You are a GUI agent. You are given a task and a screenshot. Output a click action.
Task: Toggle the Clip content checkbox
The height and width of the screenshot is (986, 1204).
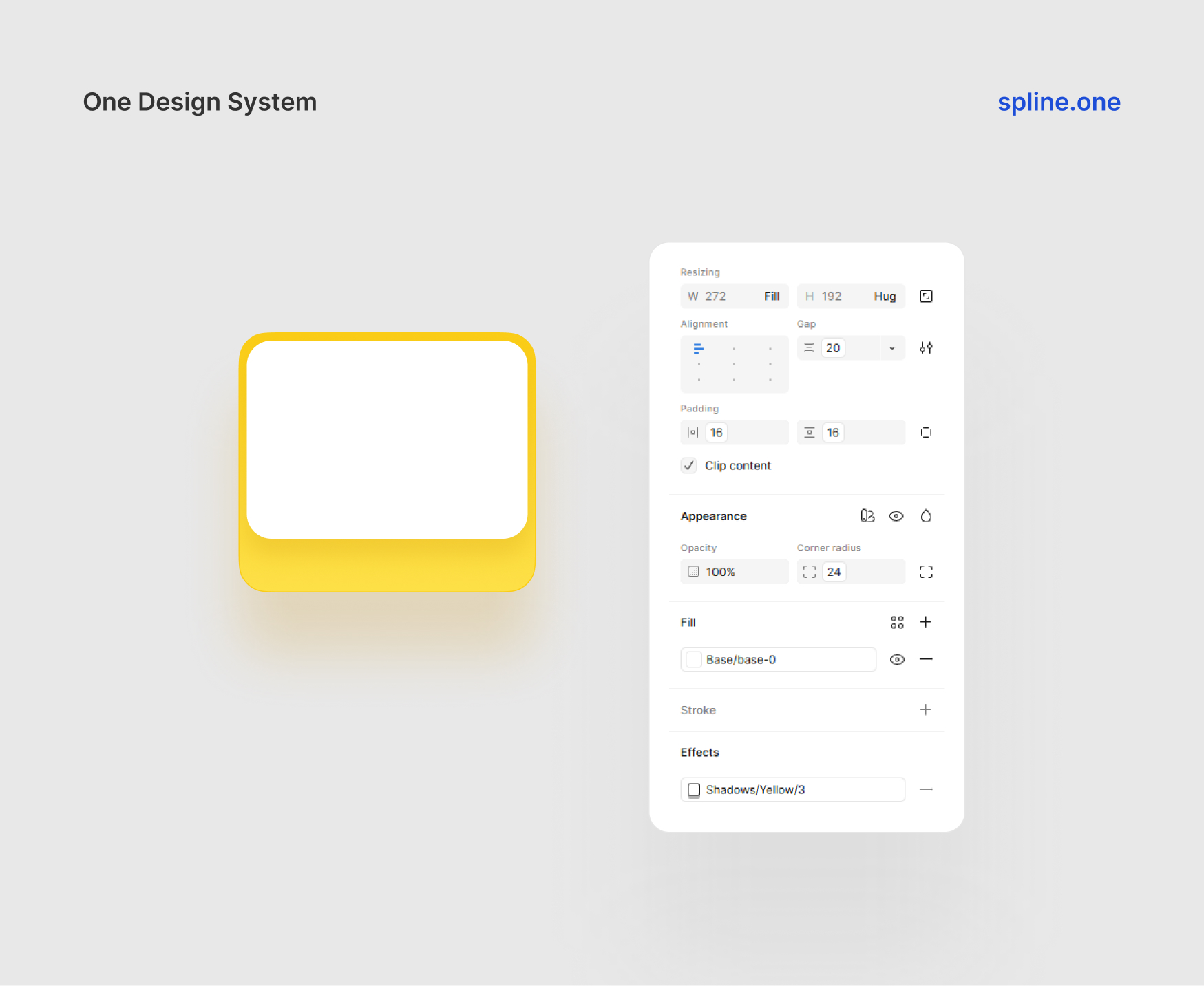point(689,466)
